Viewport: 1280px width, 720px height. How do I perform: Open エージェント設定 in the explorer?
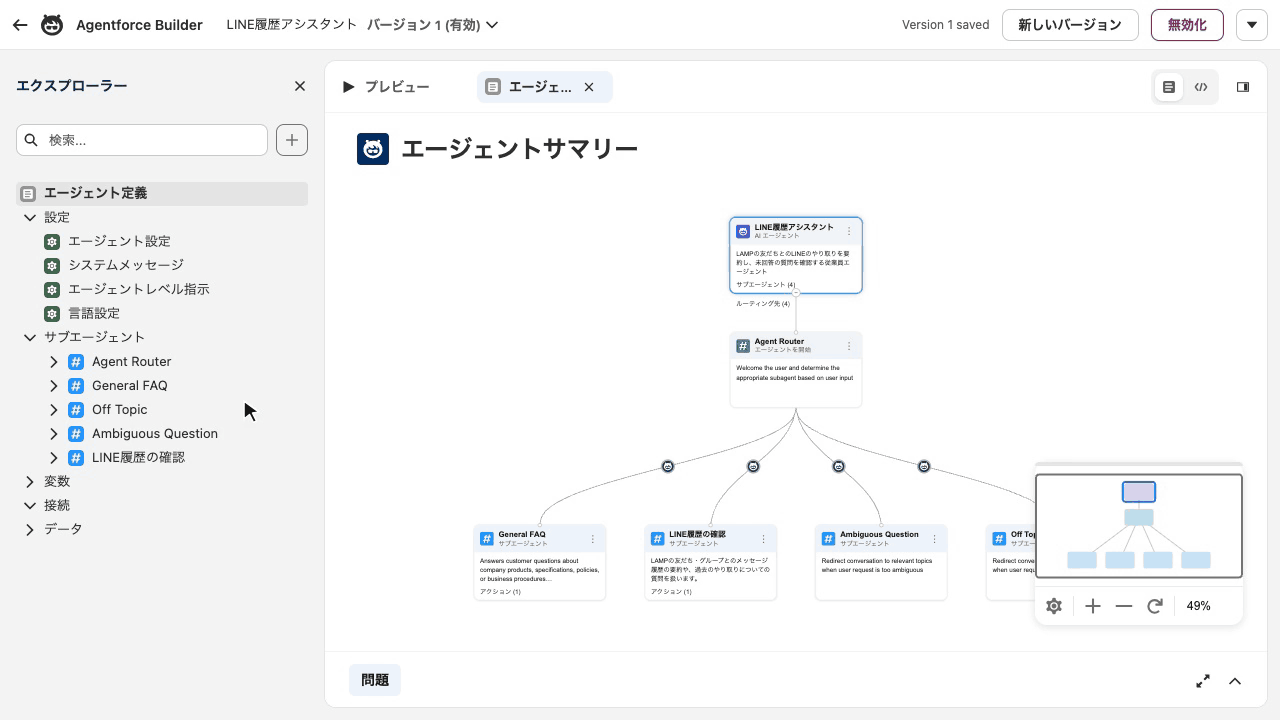coord(119,241)
